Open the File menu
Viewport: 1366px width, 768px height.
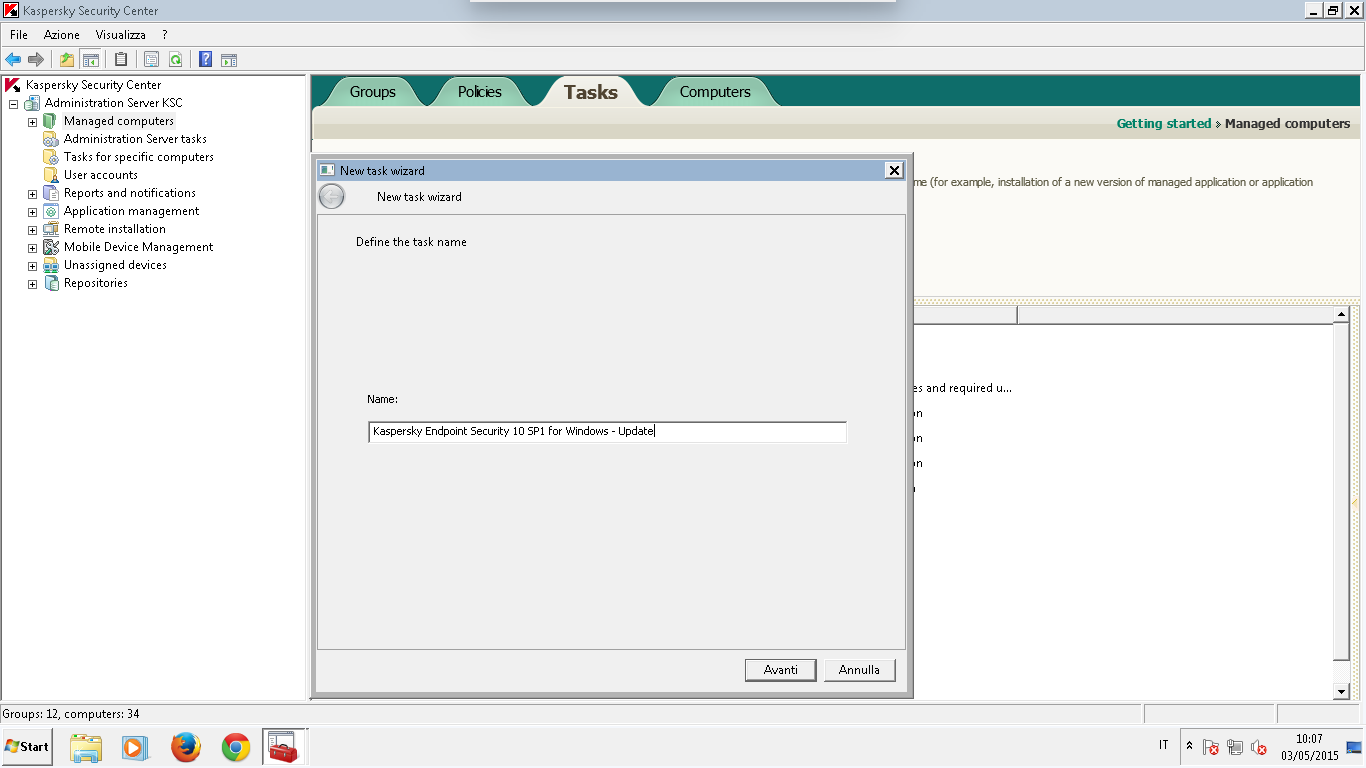click(x=19, y=35)
